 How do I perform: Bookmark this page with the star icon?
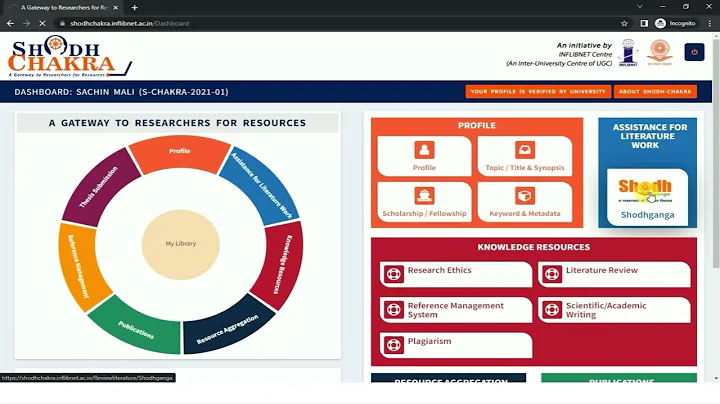[x=624, y=23]
